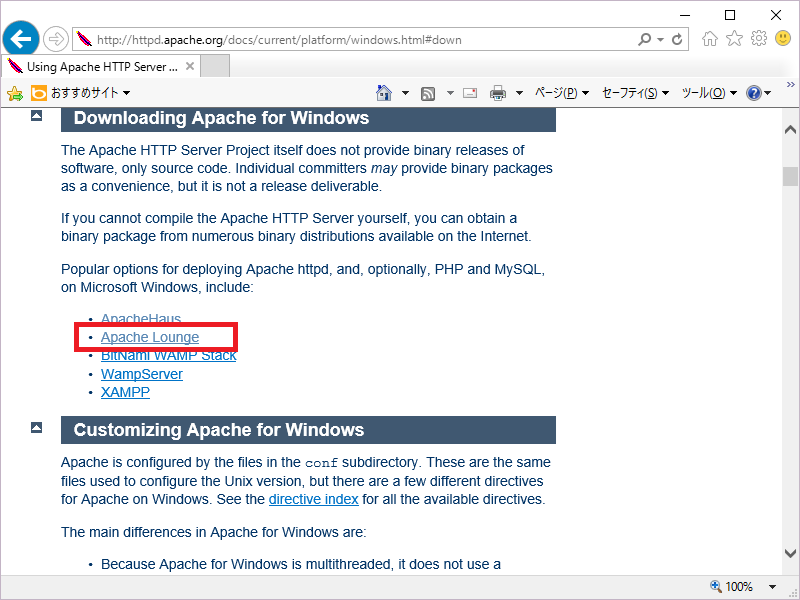Open Favorites with the star icon

pos(734,38)
